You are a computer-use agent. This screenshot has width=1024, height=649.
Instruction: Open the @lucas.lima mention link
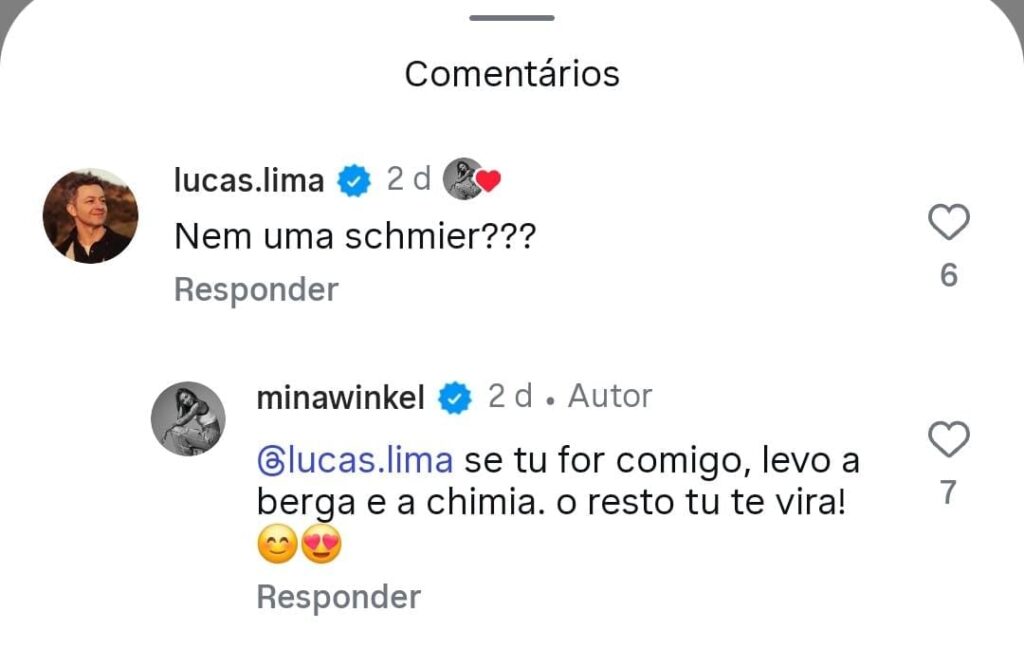348,460
